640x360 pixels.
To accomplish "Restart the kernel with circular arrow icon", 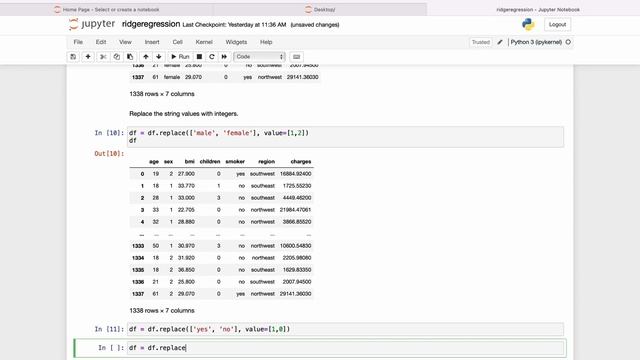I will pos(211,57).
